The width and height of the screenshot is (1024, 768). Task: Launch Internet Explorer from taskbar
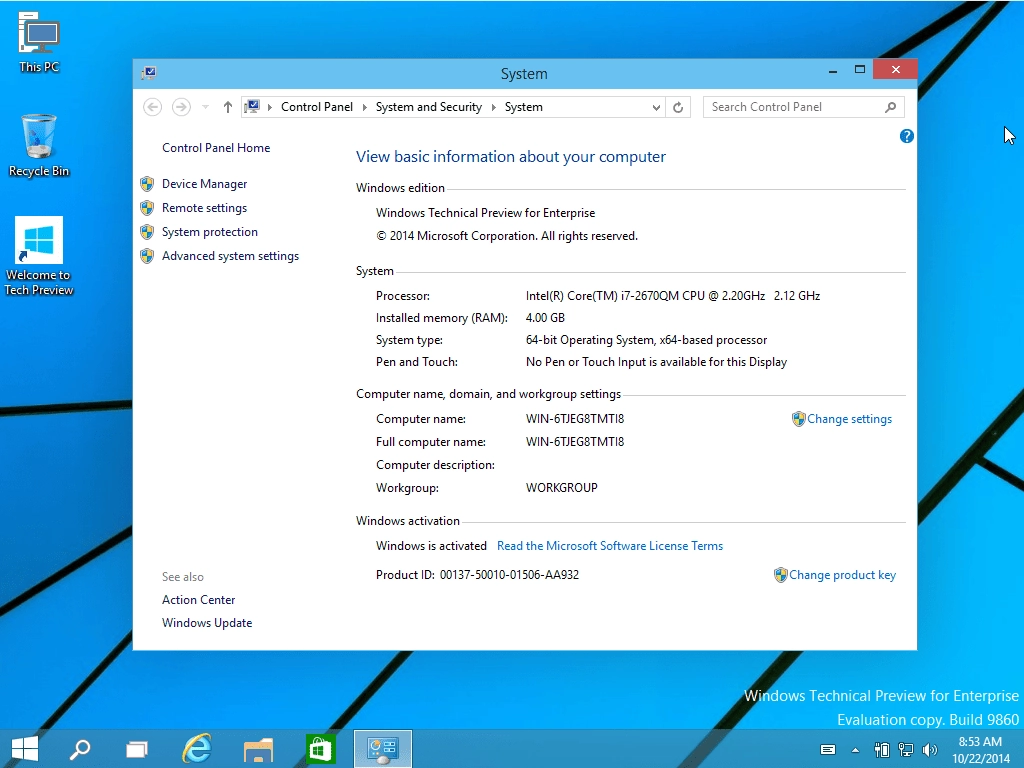(x=197, y=748)
